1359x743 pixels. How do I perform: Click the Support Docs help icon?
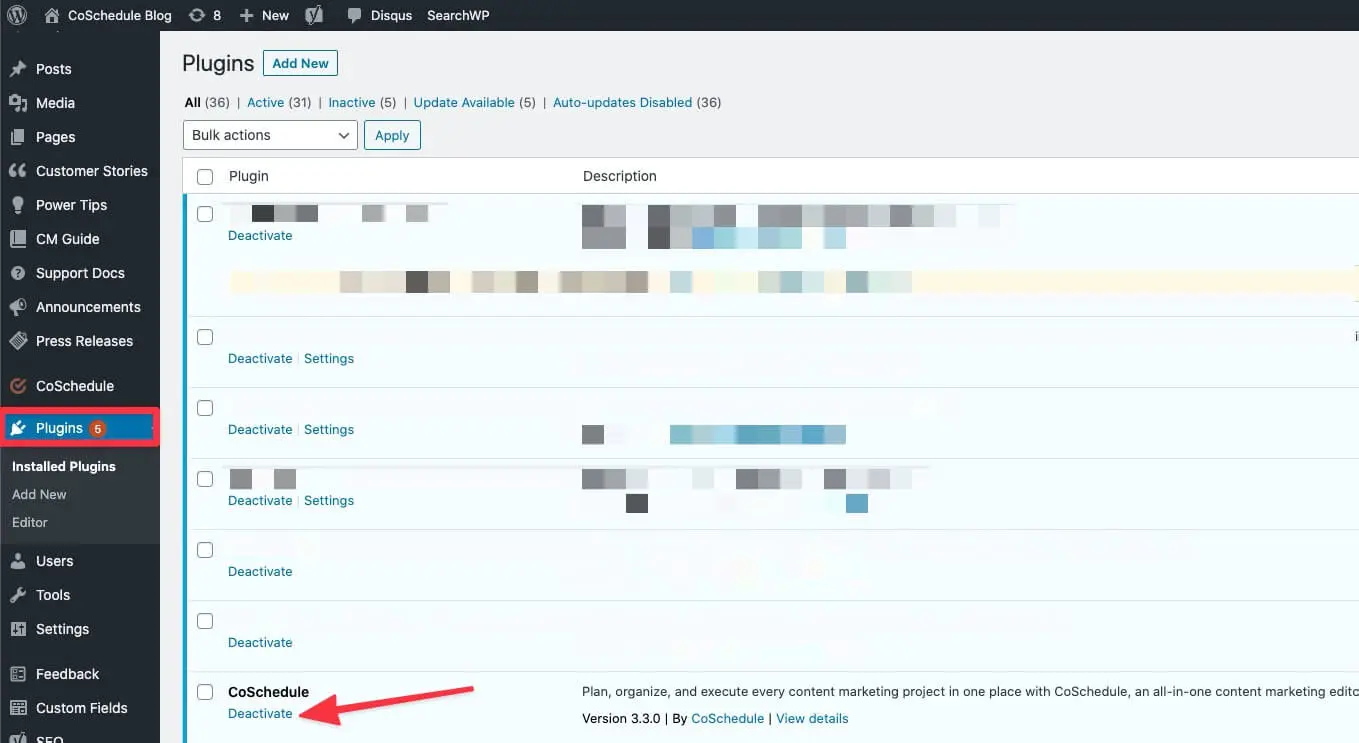click(x=17, y=273)
